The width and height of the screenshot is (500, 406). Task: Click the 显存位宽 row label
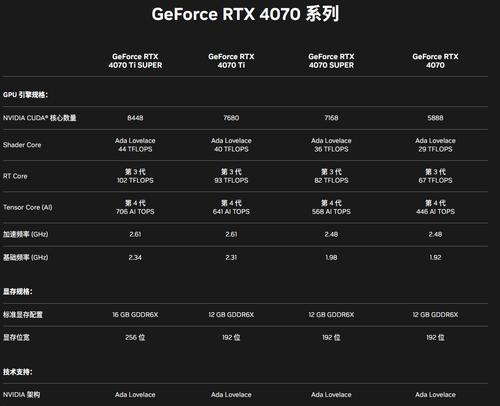16,338
